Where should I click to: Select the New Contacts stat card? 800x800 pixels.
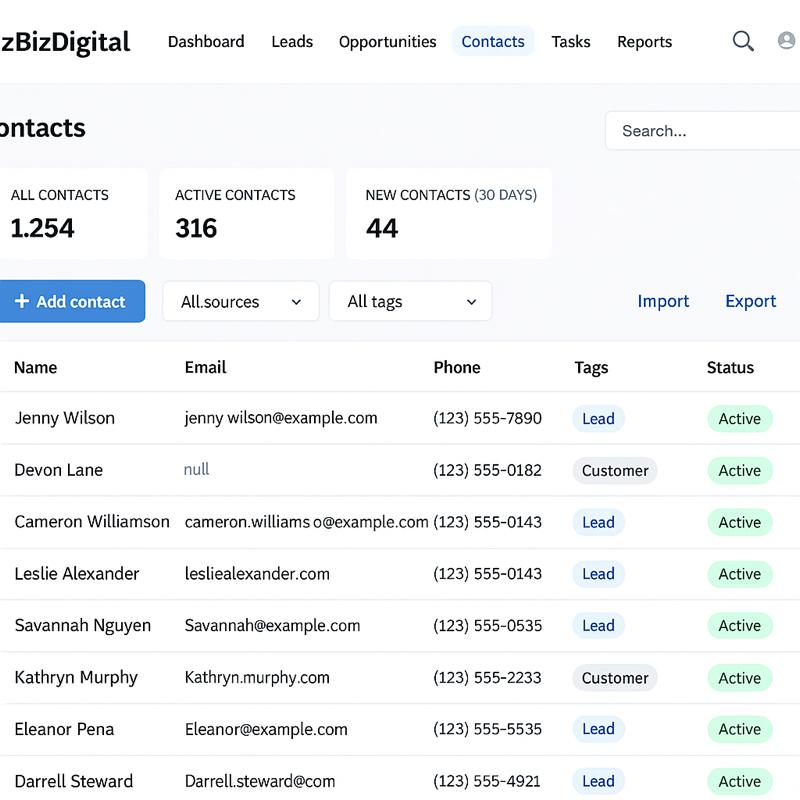(x=449, y=213)
